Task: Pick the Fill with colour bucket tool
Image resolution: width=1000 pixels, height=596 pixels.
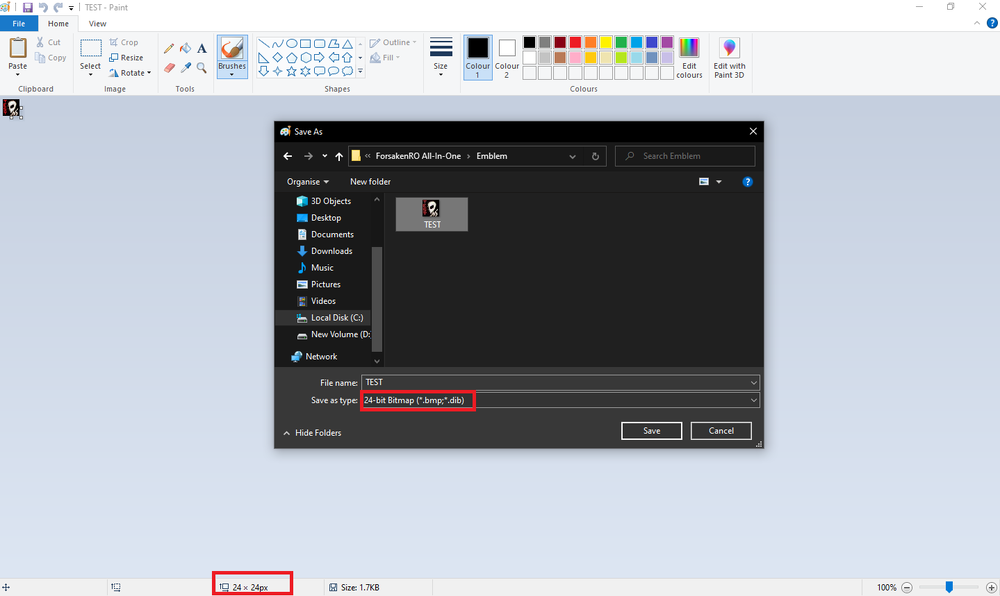Action: pos(185,48)
